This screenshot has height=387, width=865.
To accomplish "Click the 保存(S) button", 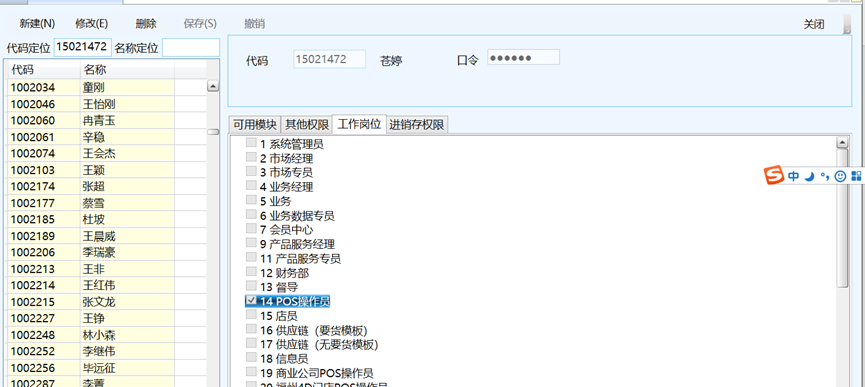I will (x=200, y=24).
